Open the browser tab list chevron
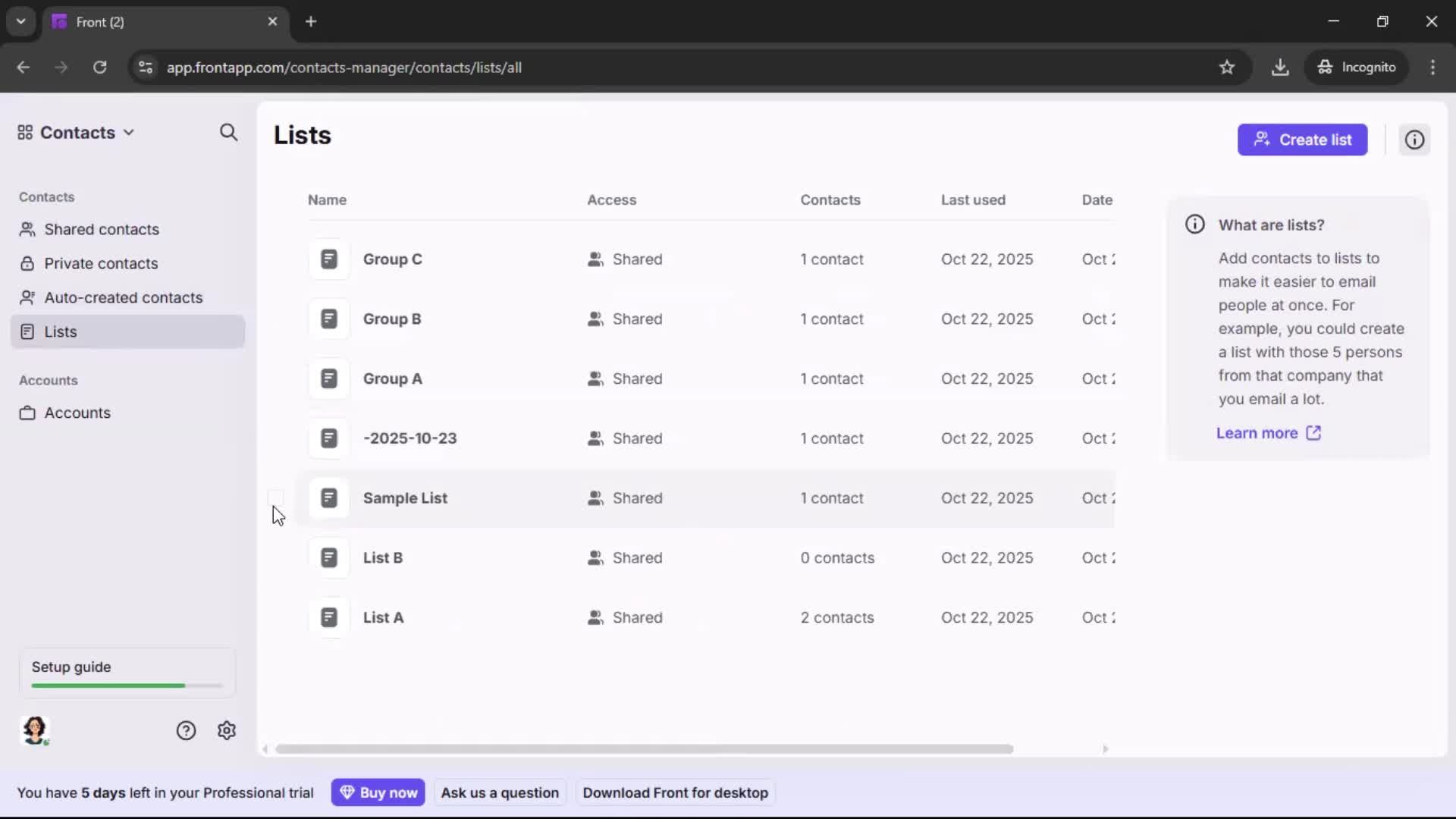Image resolution: width=1456 pixels, height=819 pixels. coord(20,21)
